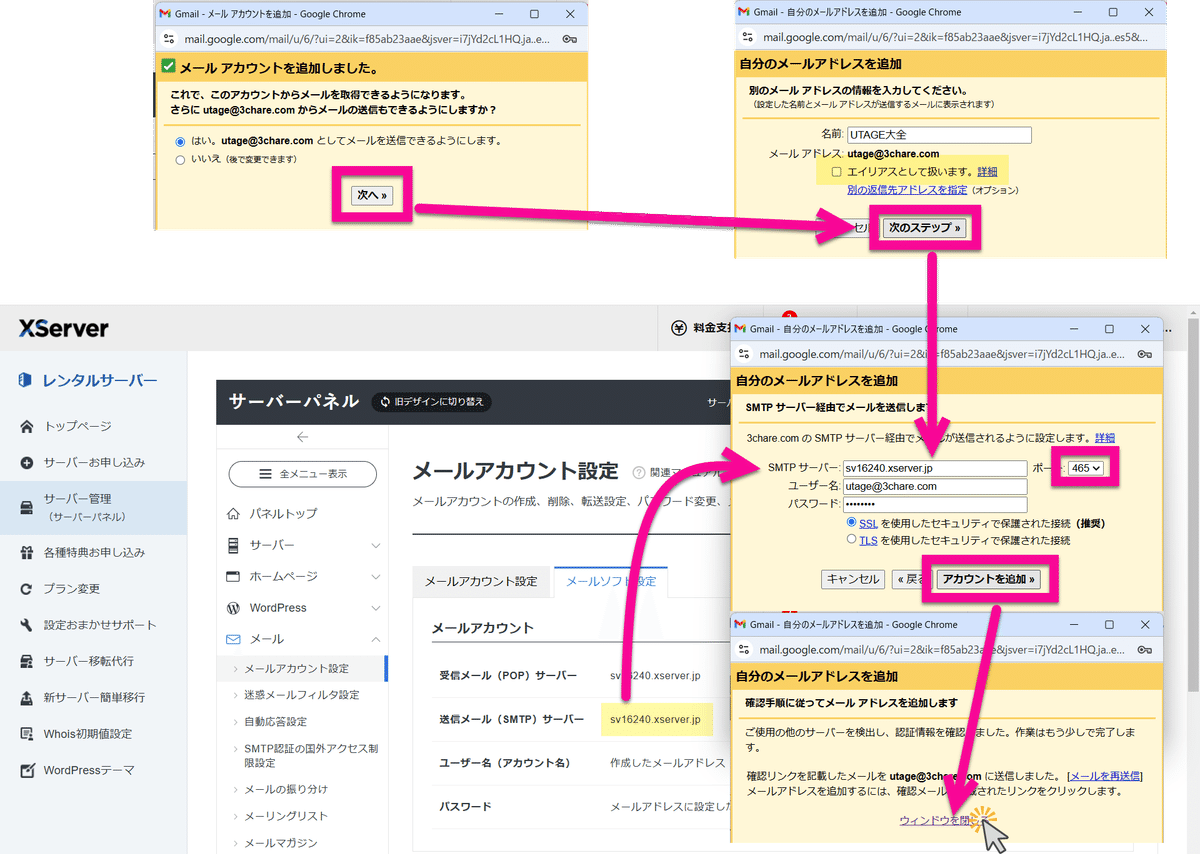Open 詳細 link in SMTP settings description
This screenshot has width=1200, height=854.
click(1105, 438)
